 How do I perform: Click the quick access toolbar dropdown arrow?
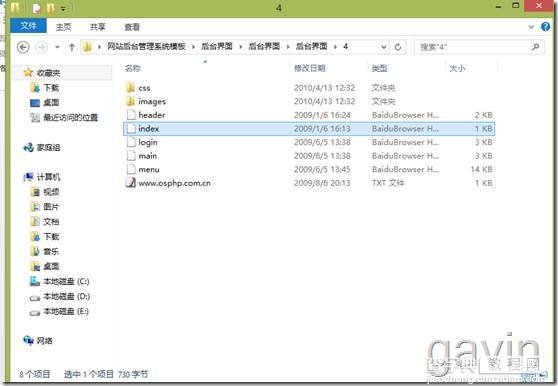[63, 9]
